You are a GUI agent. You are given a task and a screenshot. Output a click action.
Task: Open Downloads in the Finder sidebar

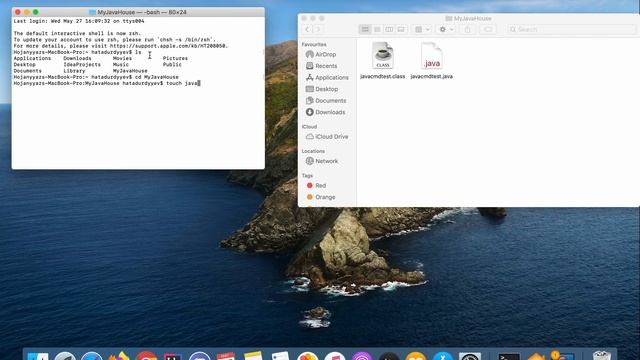(x=325, y=112)
